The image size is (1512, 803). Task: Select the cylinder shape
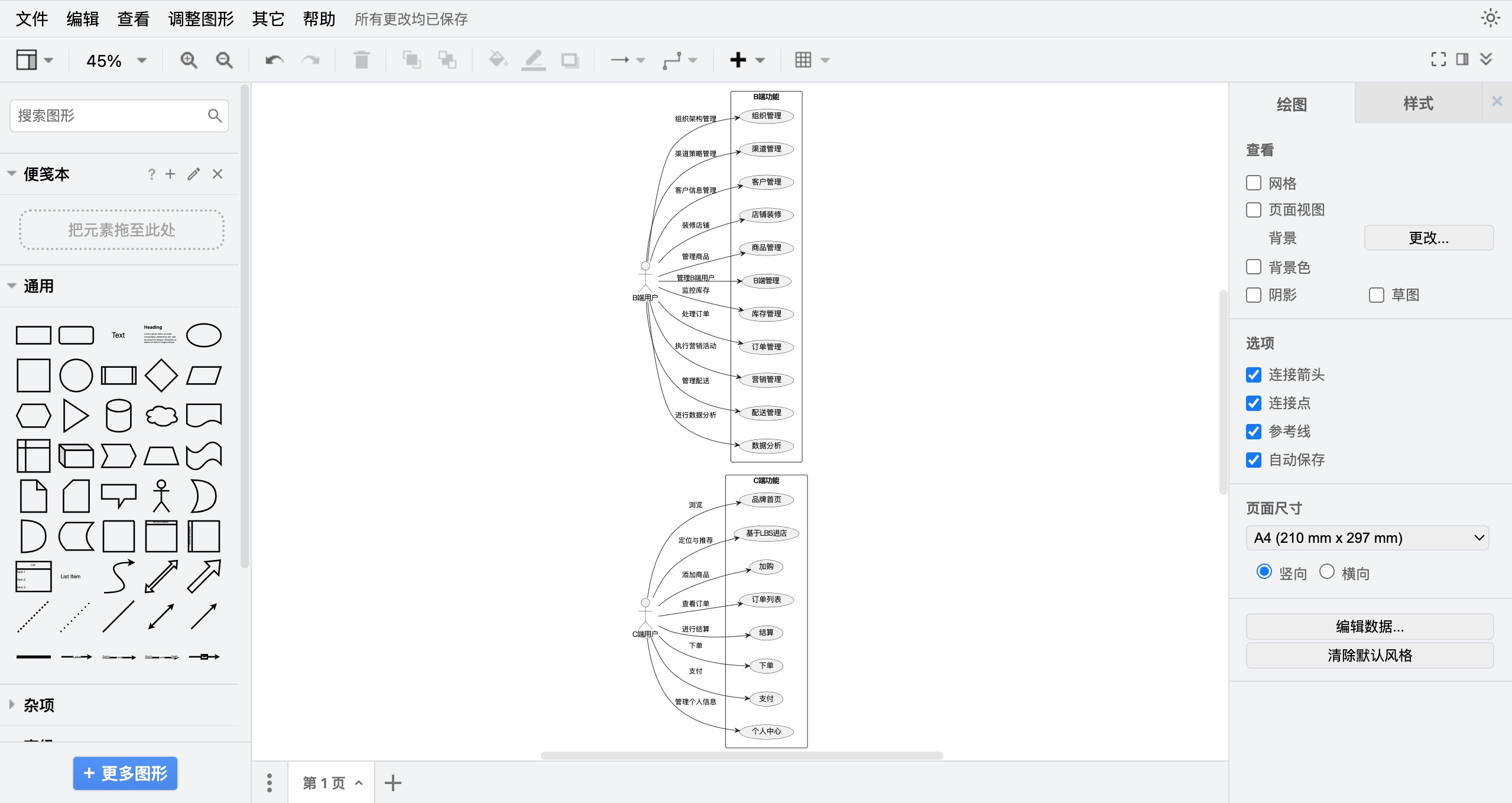click(118, 416)
